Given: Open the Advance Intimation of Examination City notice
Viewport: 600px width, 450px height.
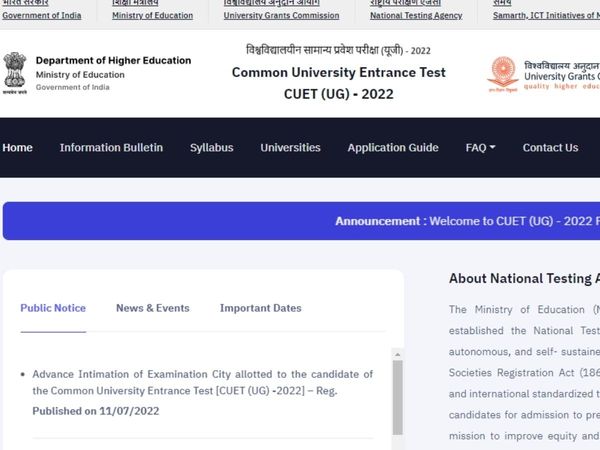Looking at the screenshot, I should (202, 382).
